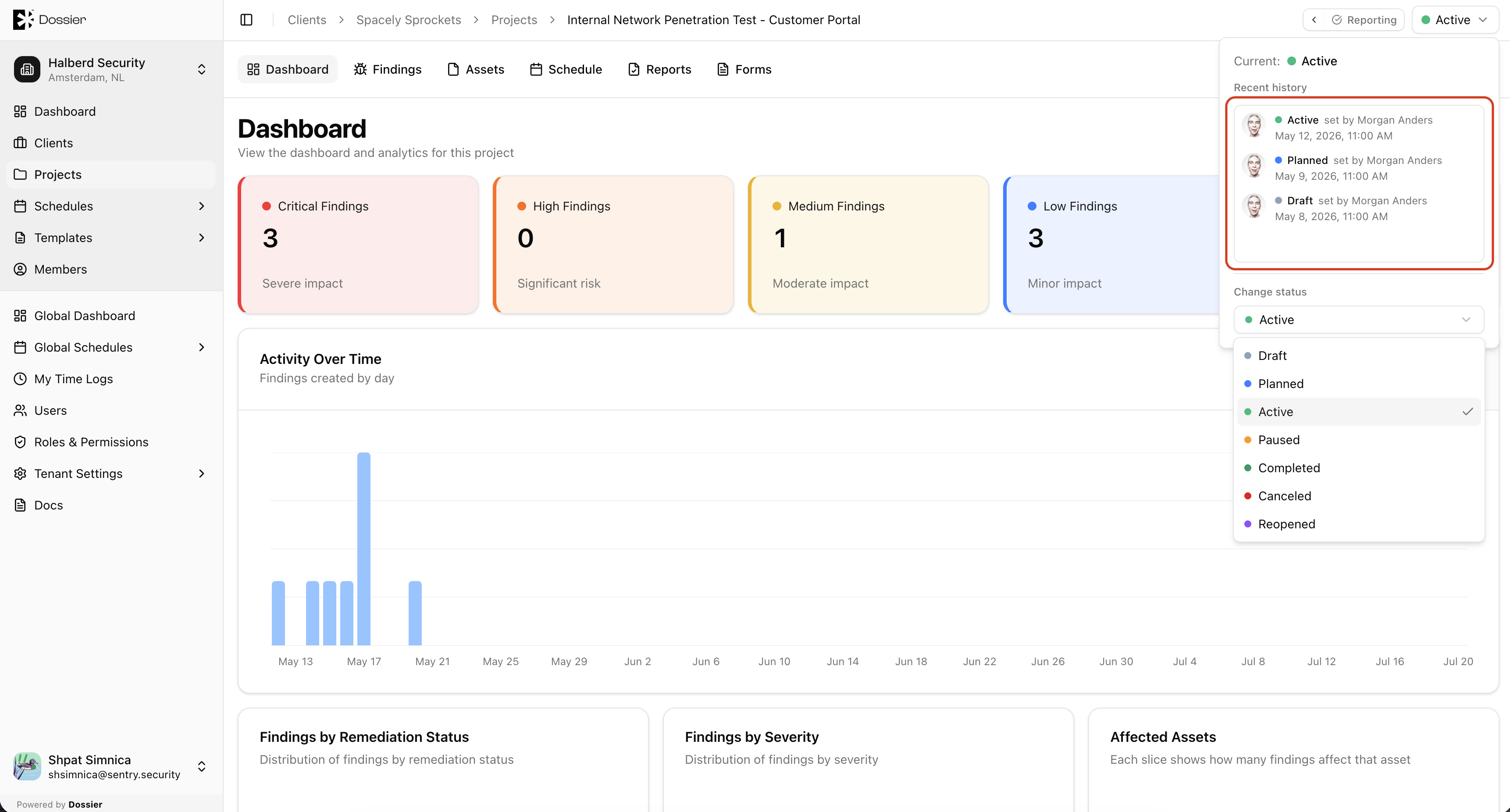Open Users in the sidebar
The height and width of the screenshot is (812, 1510).
tap(111, 410)
